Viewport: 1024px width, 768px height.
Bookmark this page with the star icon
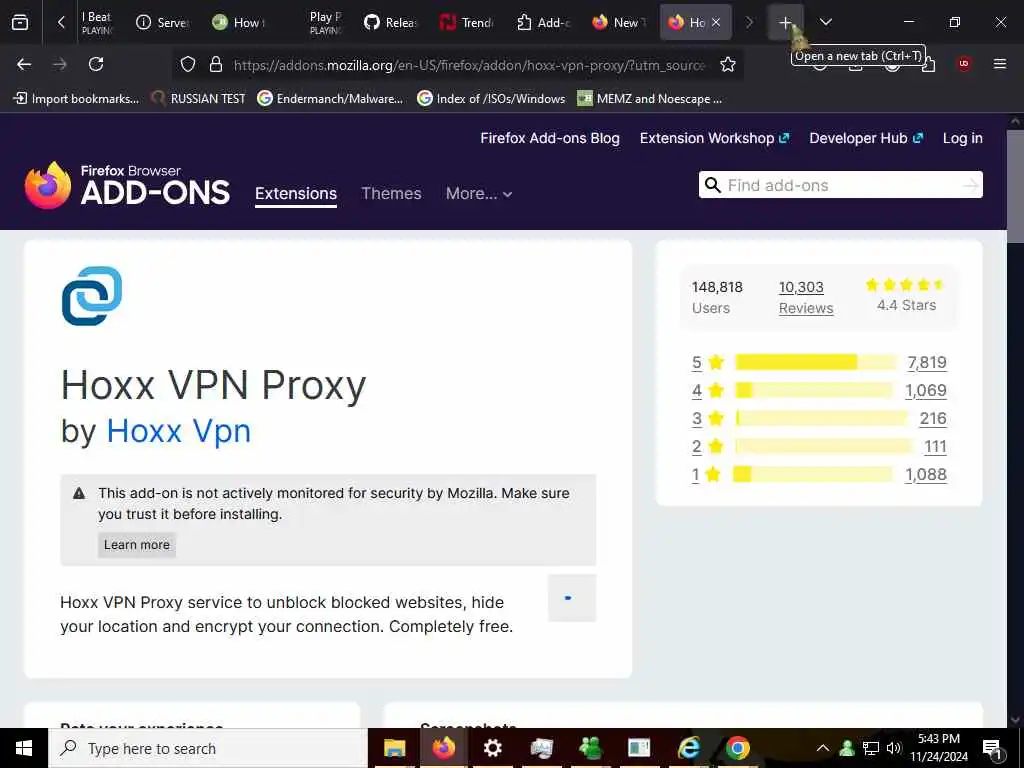(728, 64)
